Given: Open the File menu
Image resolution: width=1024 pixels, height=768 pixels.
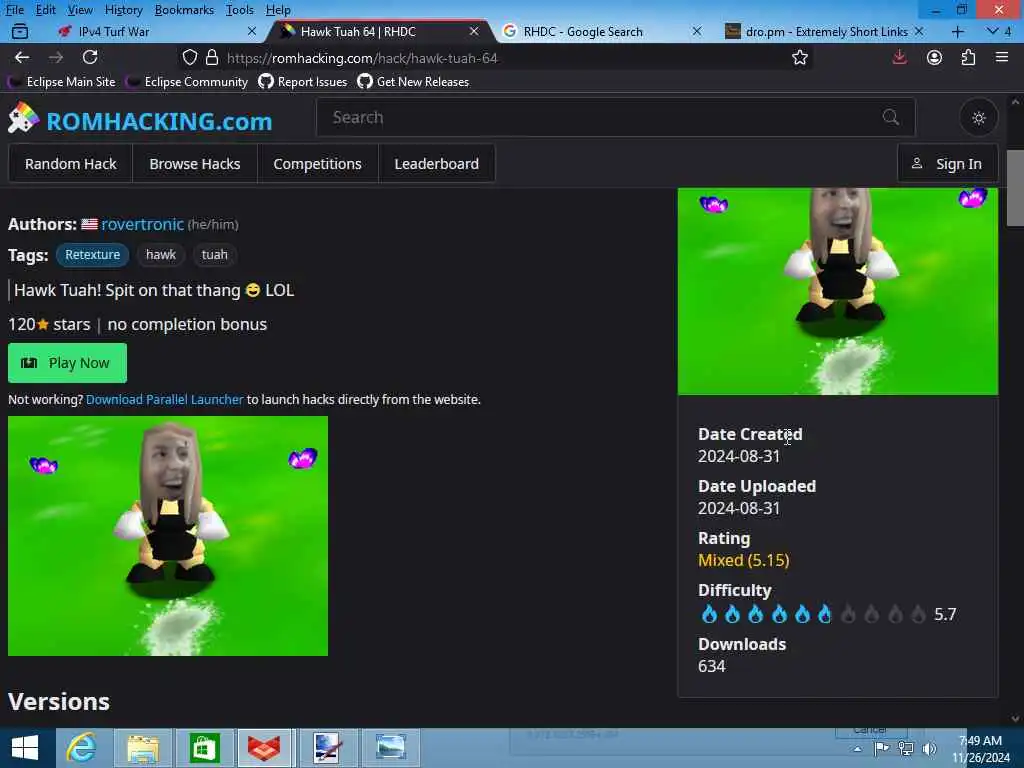Looking at the screenshot, I should click(x=14, y=10).
